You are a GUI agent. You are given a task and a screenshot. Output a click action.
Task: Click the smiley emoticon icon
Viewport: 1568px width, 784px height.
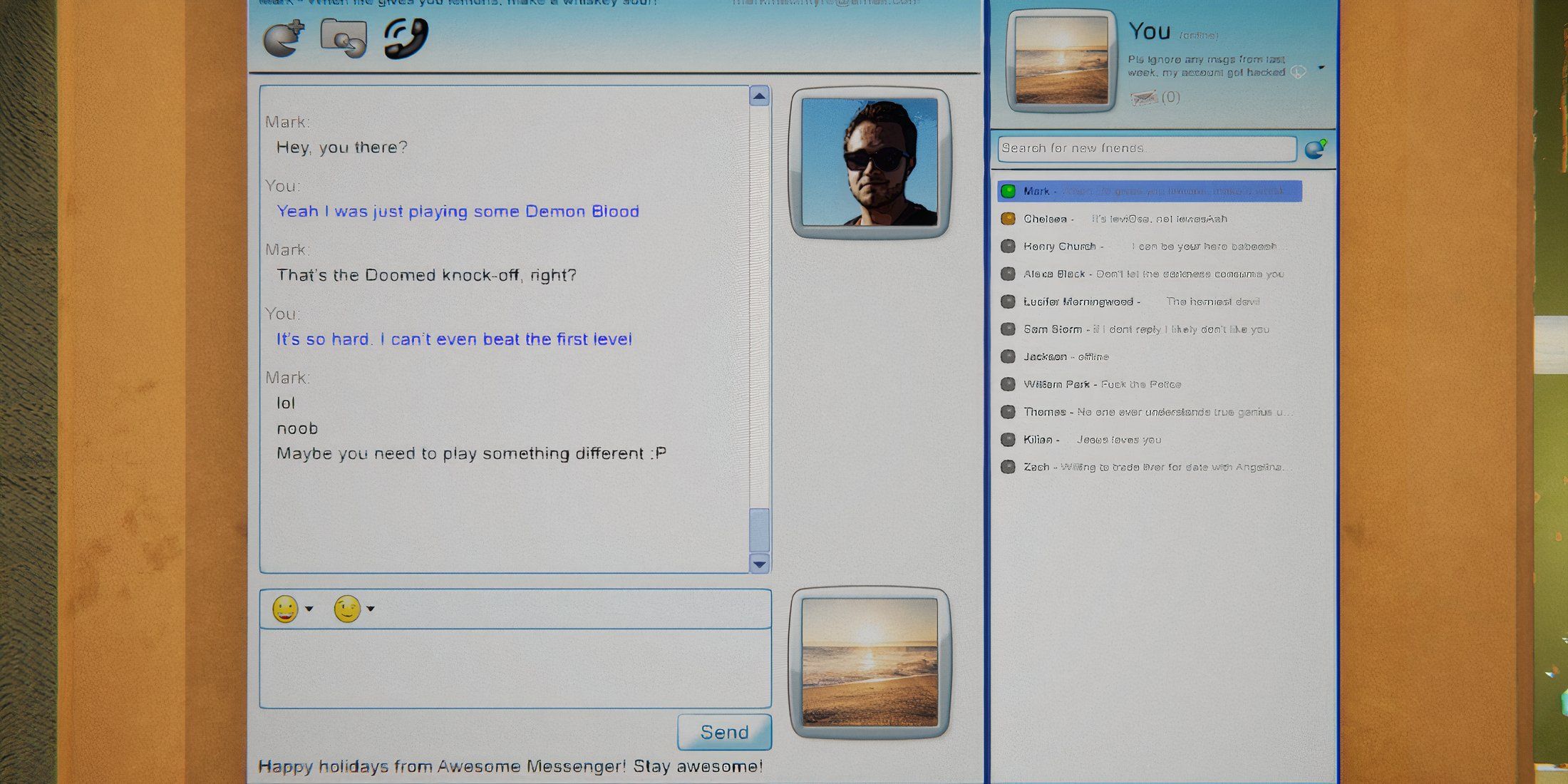tap(285, 609)
